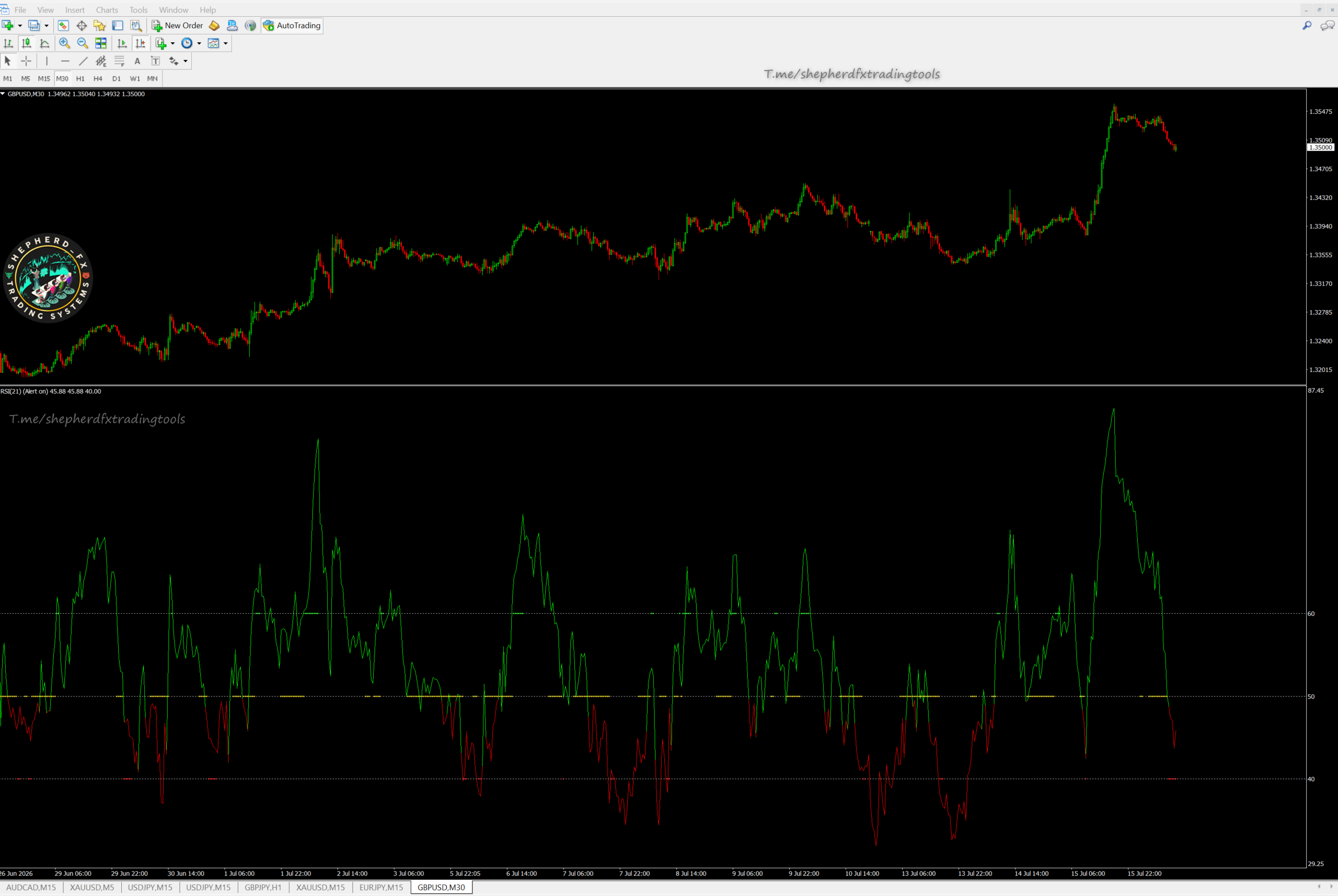Switch timeframe to M5
The width and height of the screenshot is (1338, 896).
[x=26, y=79]
